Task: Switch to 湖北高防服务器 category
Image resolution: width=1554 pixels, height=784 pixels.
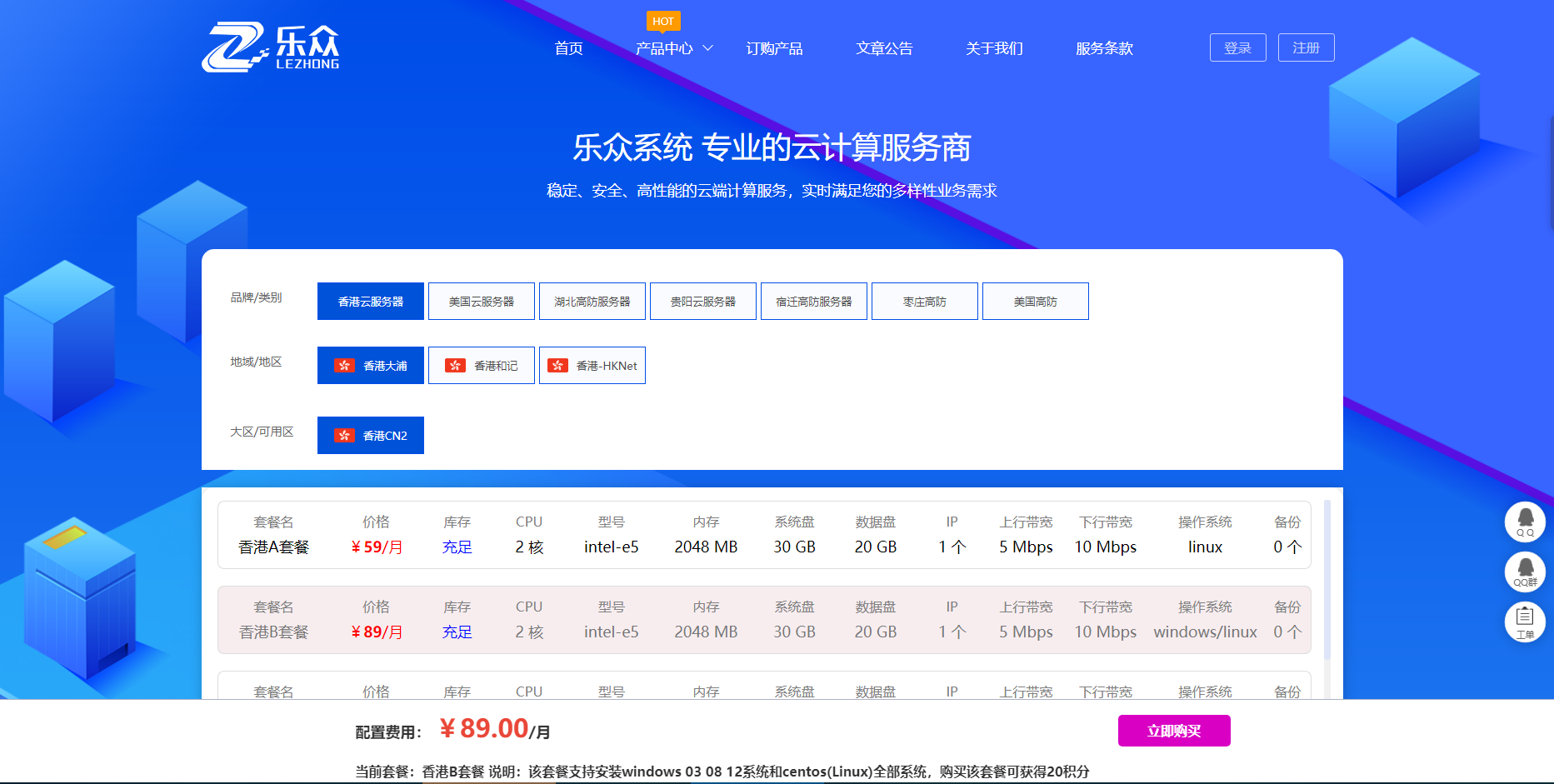Action: (592, 302)
